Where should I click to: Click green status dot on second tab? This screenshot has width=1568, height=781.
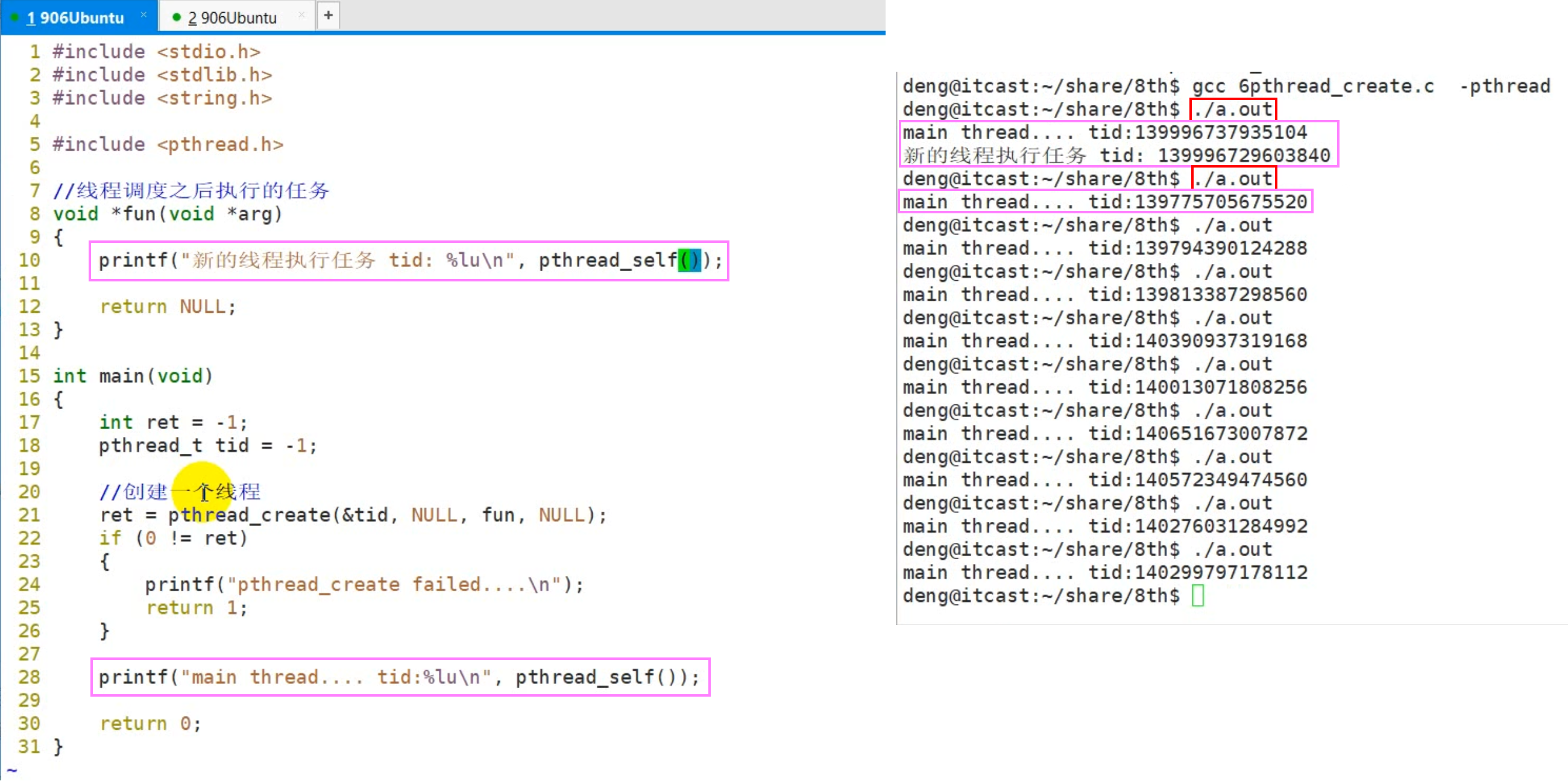coord(177,17)
